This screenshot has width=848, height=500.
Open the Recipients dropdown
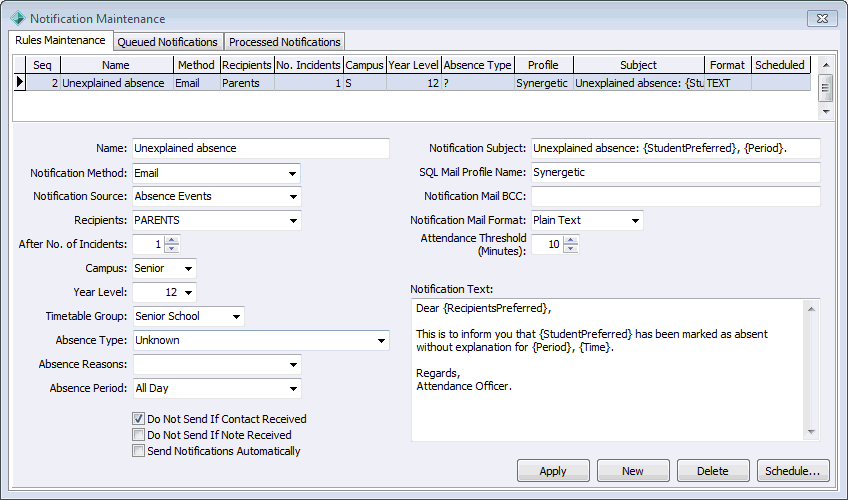coord(293,221)
